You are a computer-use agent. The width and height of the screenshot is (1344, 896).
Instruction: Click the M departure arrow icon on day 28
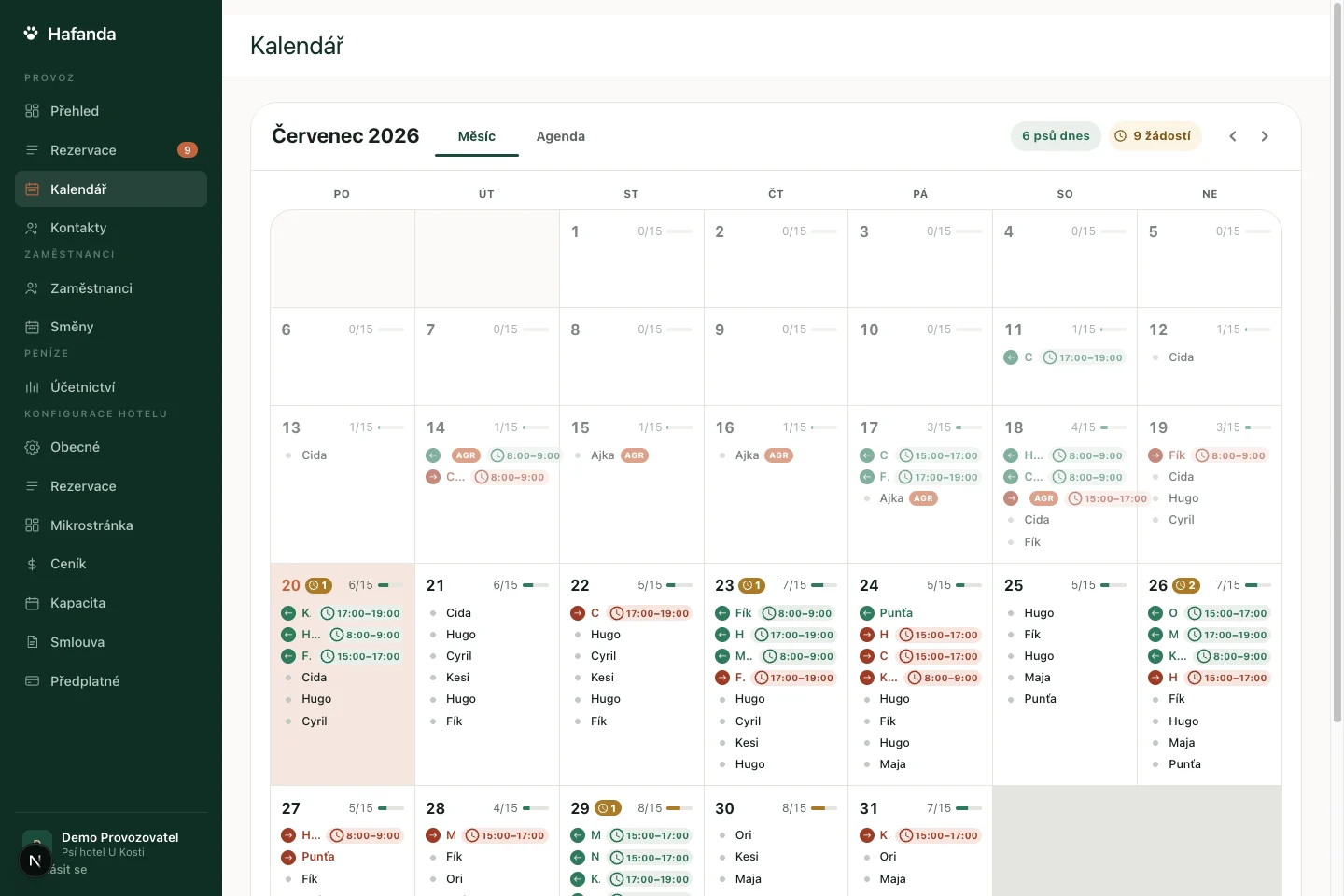433,835
